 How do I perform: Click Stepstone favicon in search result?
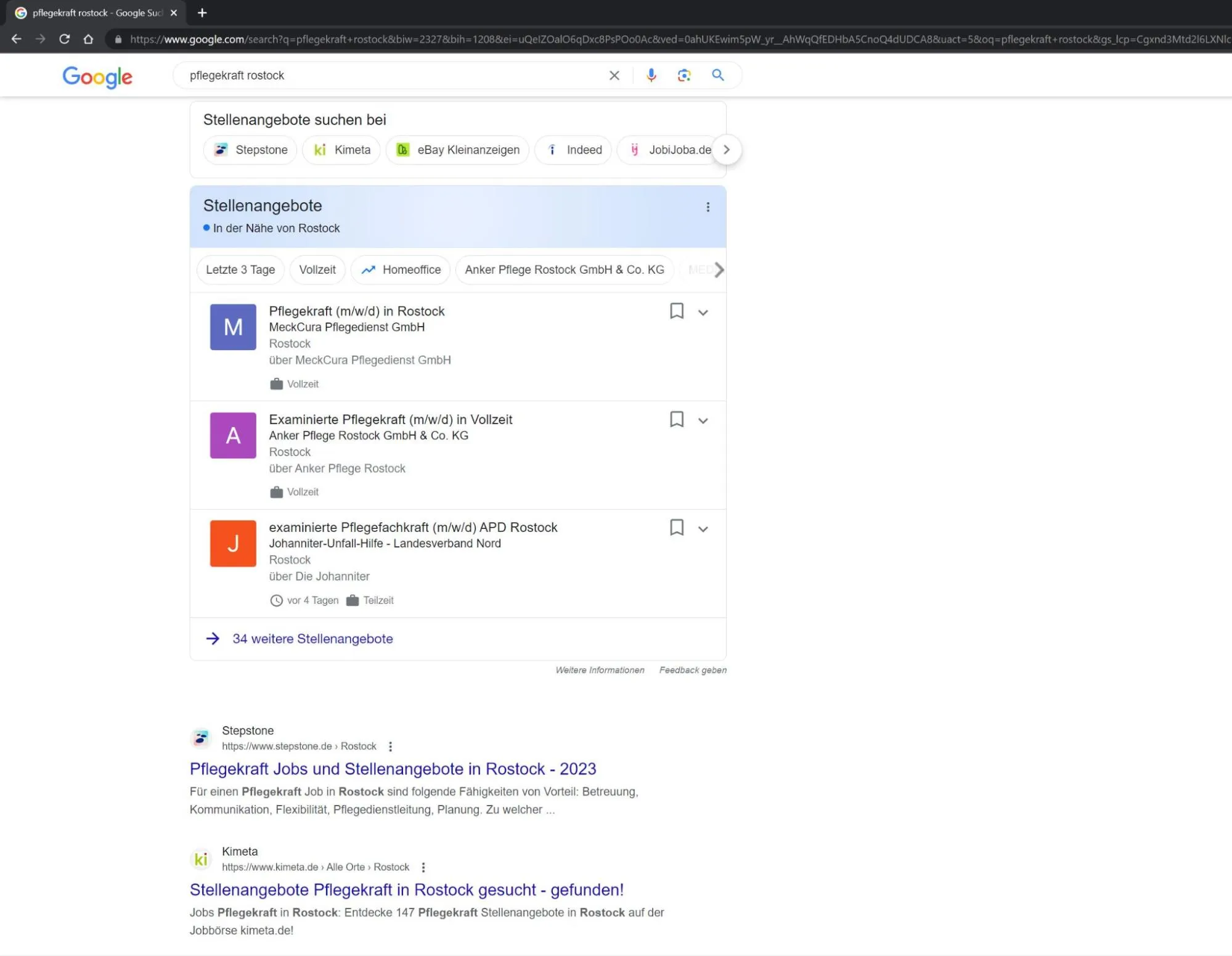pos(201,738)
